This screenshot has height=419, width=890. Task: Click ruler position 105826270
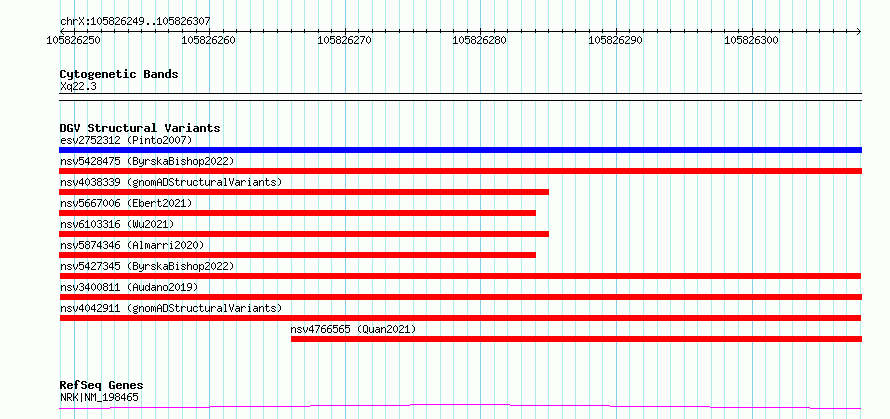coord(345,40)
